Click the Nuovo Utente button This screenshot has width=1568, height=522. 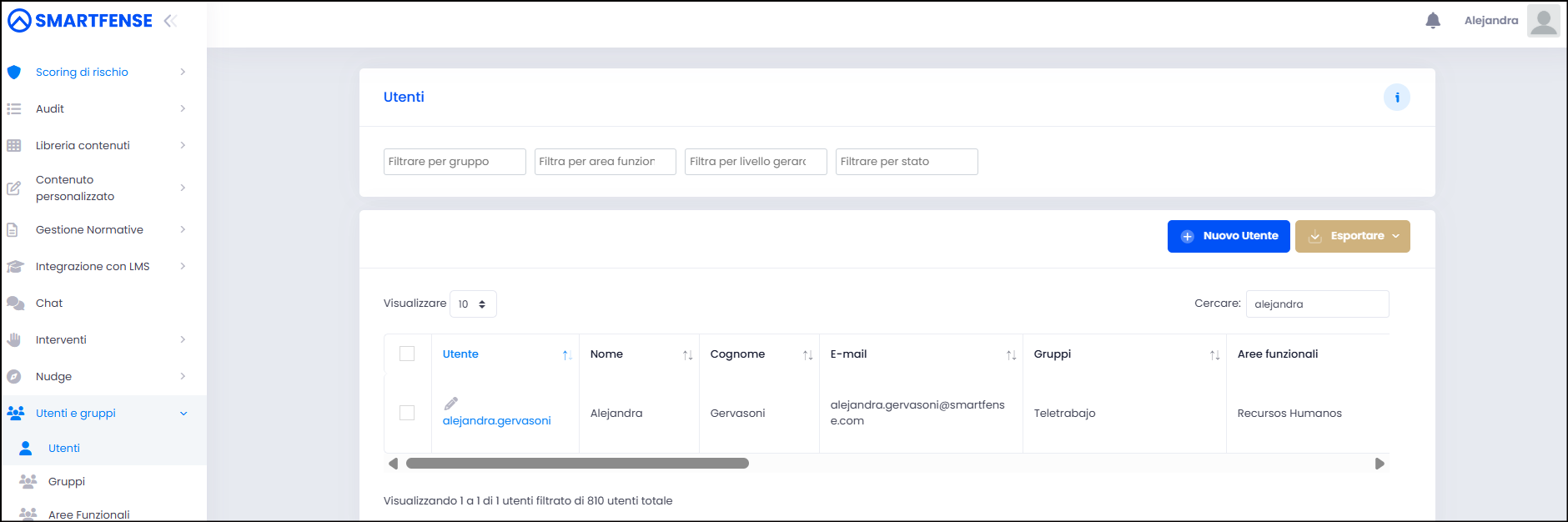[x=1229, y=236]
